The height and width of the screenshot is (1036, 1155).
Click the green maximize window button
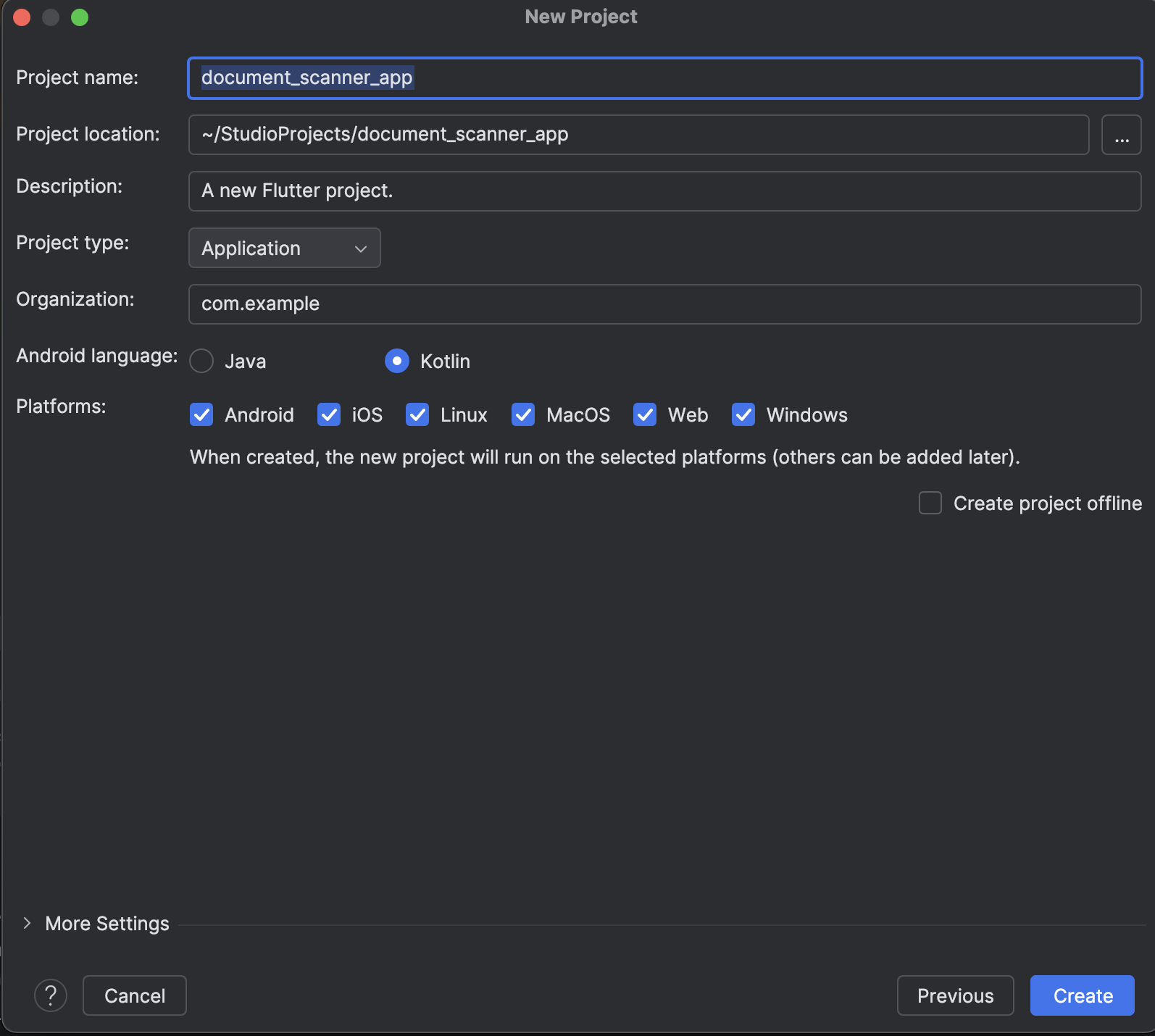(x=80, y=17)
